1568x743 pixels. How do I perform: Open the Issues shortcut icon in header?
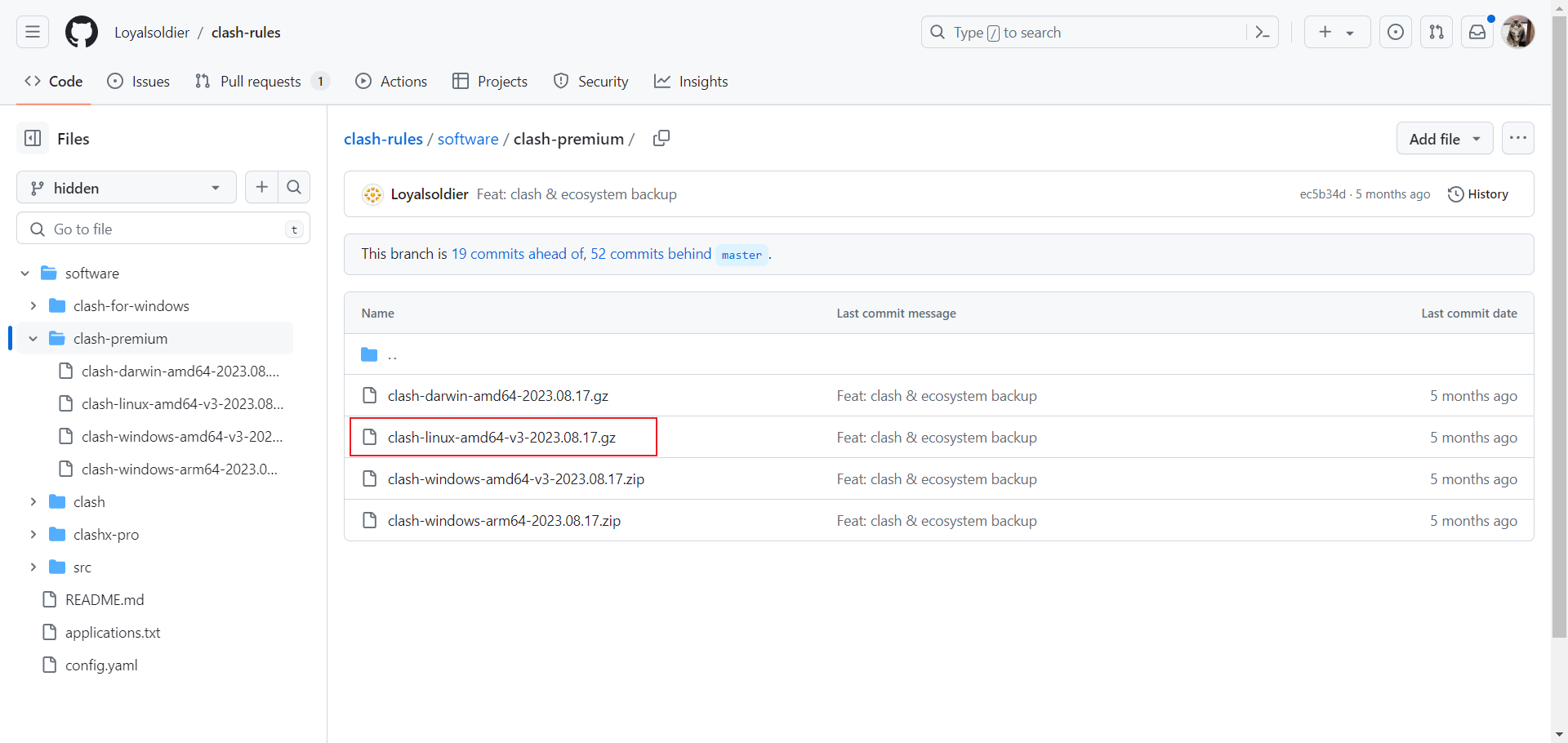1396,32
